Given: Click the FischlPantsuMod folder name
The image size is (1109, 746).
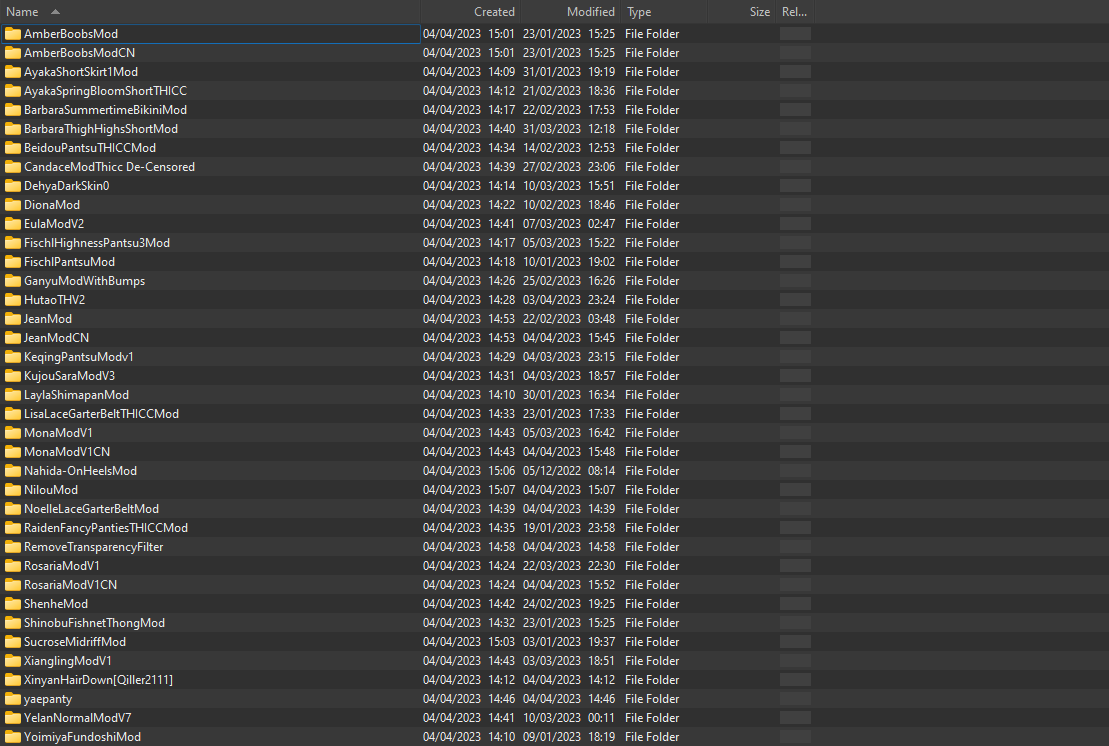Looking at the screenshot, I should tap(69, 262).
